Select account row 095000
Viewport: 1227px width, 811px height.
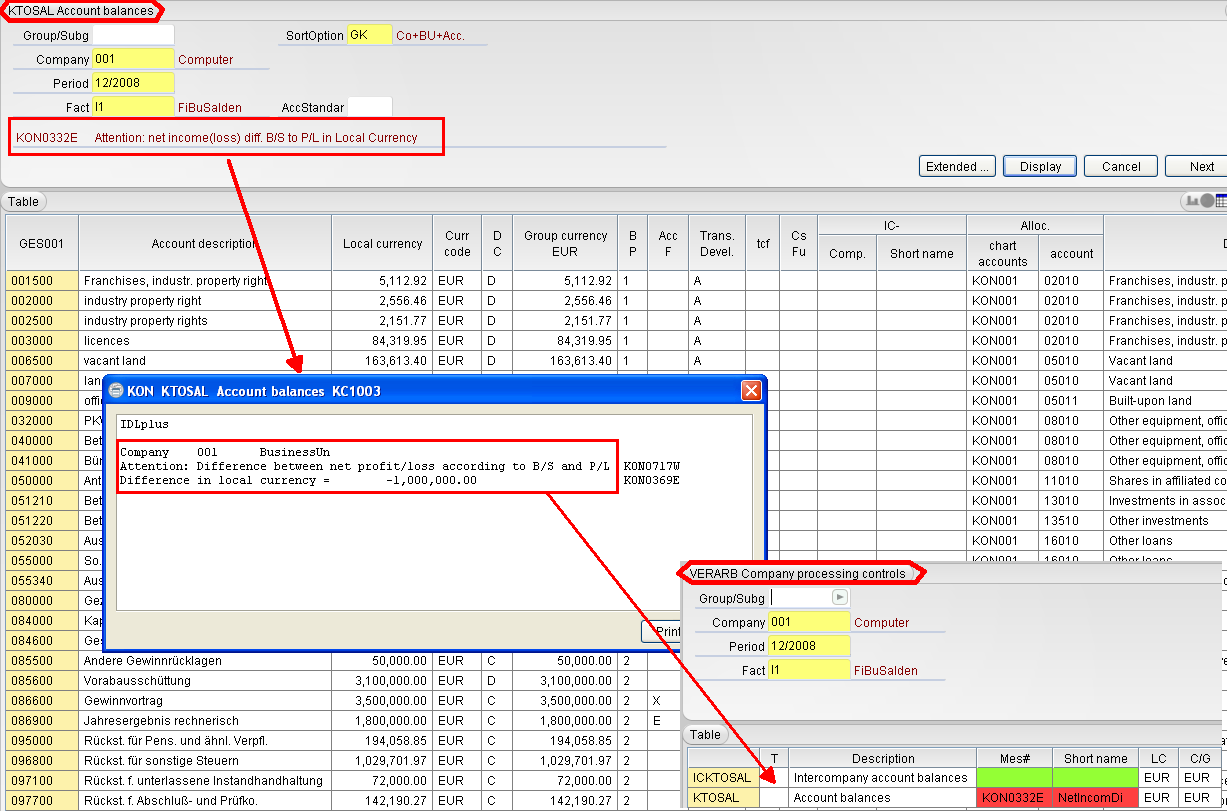point(41,741)
